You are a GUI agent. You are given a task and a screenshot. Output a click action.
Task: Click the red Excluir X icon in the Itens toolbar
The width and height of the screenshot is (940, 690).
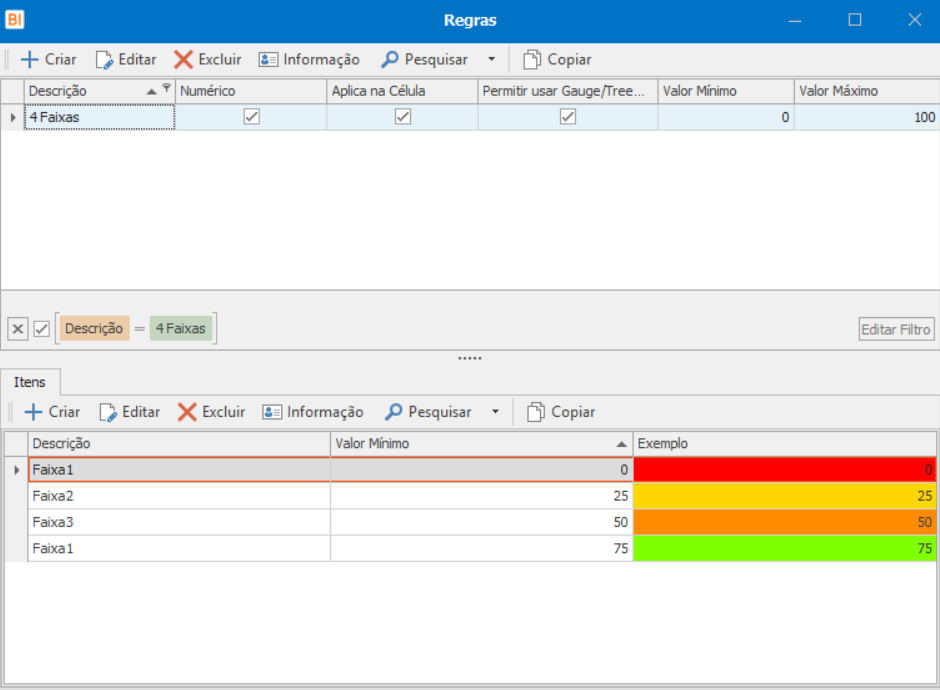coord(187,412)
